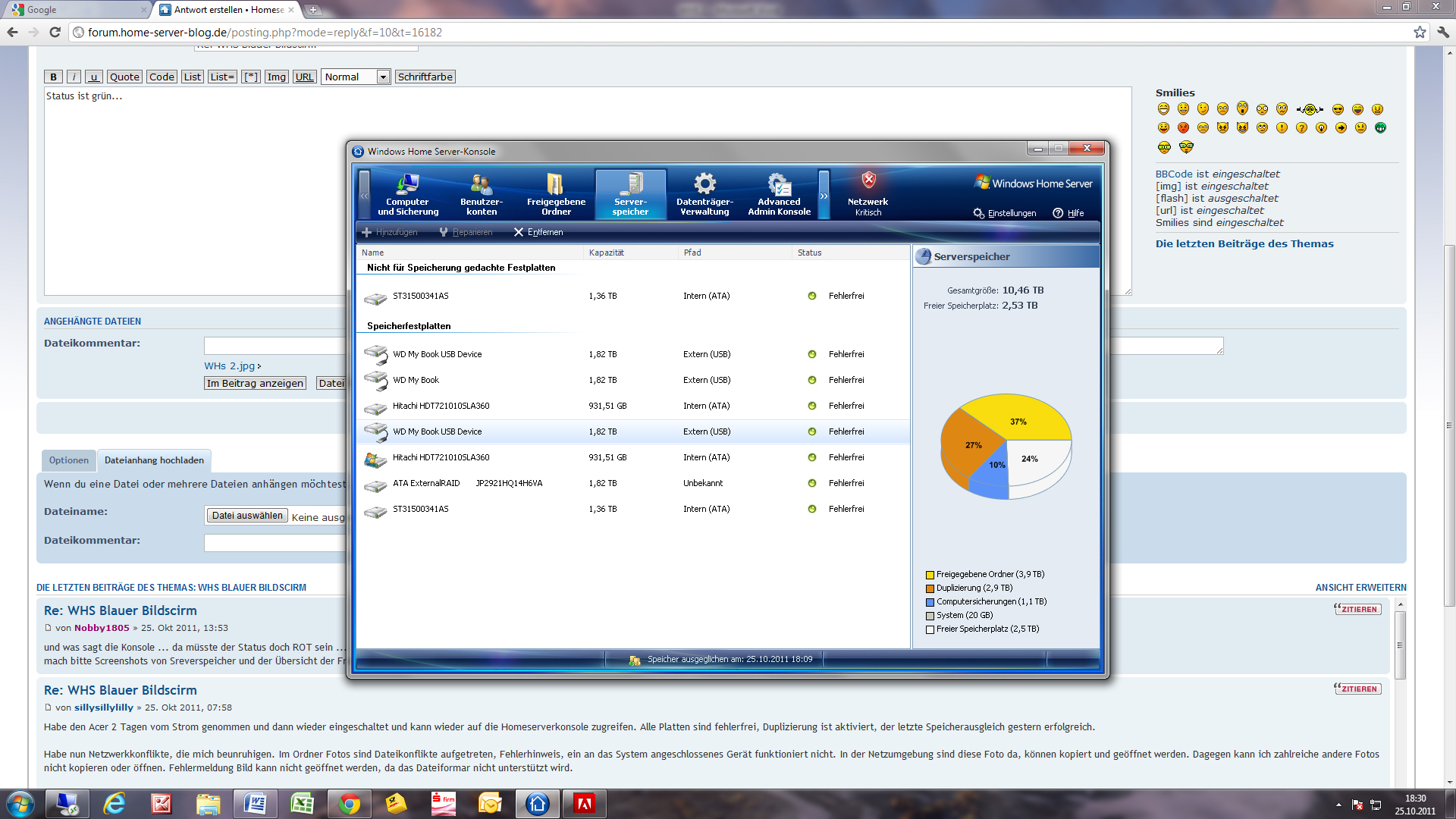Insert green smiley at end of second row
The height and width of the screenshot is (819, 1456).
(1380, 127)
